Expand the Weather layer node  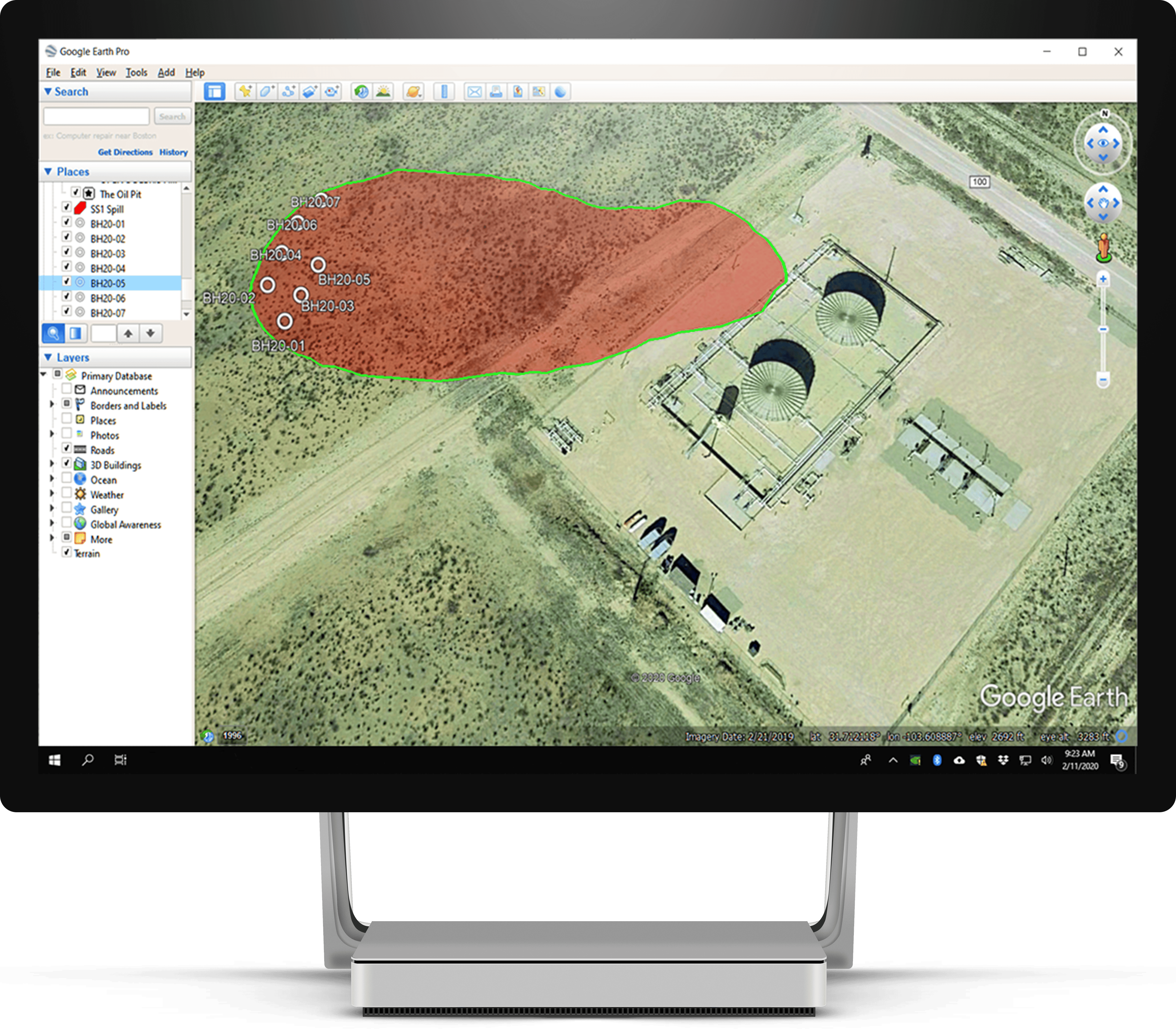52,494
